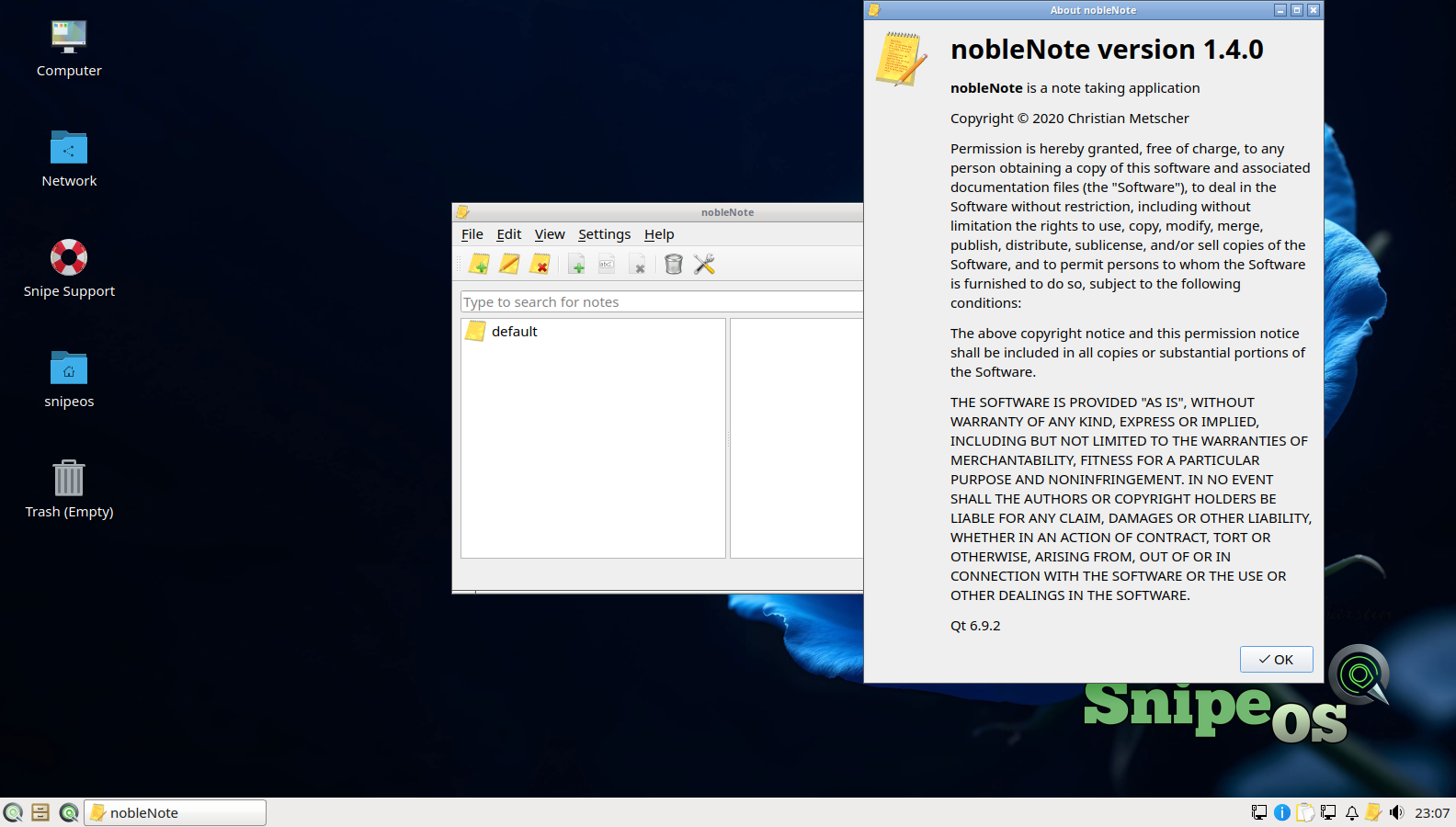The image size is (1456, 827).
Task: Close the About nobleNote dialog
Action: tap(1314, 10)
